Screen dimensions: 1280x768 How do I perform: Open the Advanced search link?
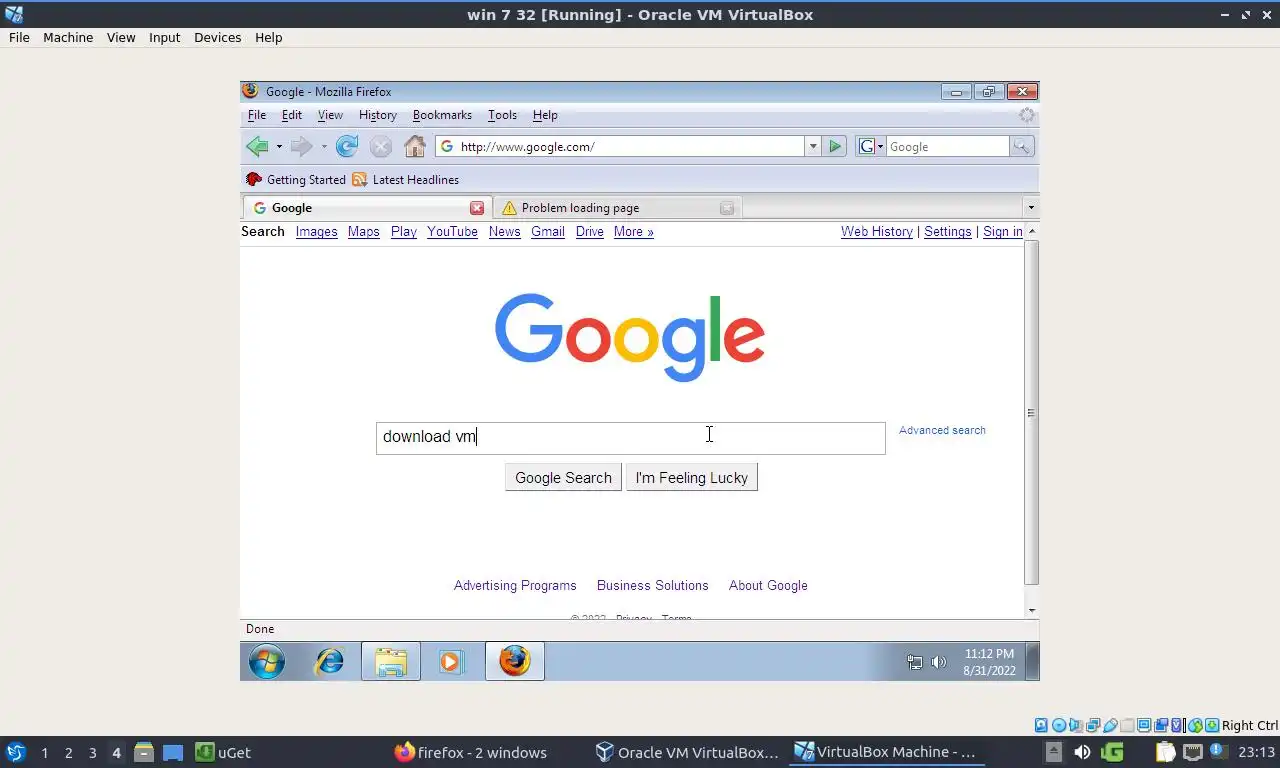click(x=942, y=430)
